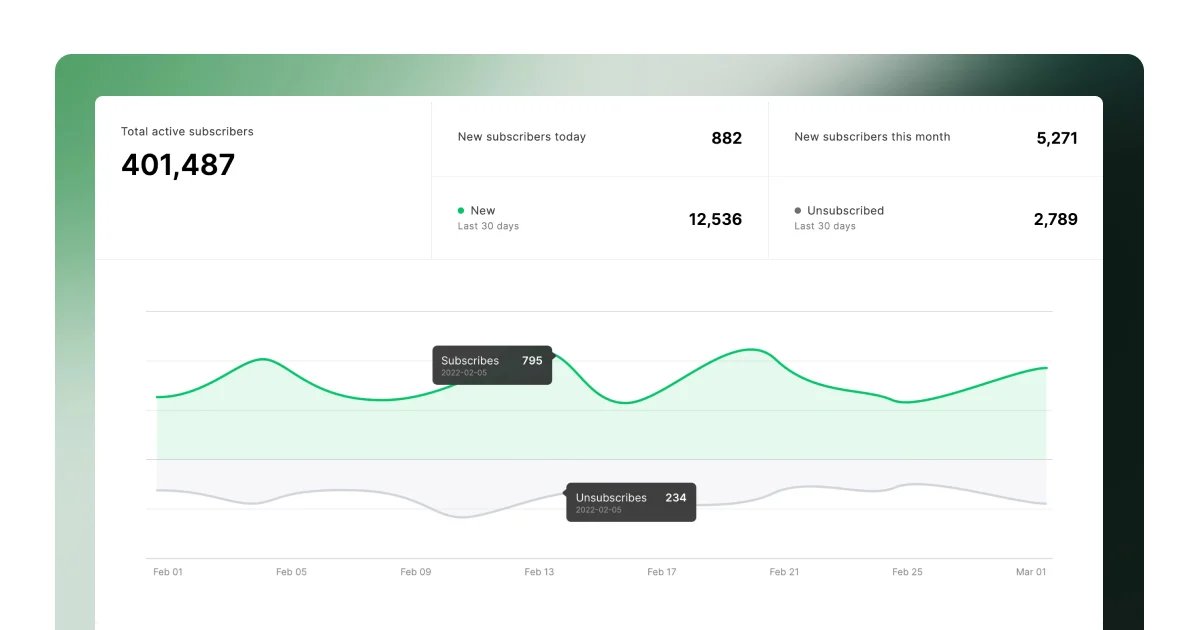Select the 882 new subscribers value
Image resolution: width=1200 pixels, height=630 pixels.
point(727,138)
